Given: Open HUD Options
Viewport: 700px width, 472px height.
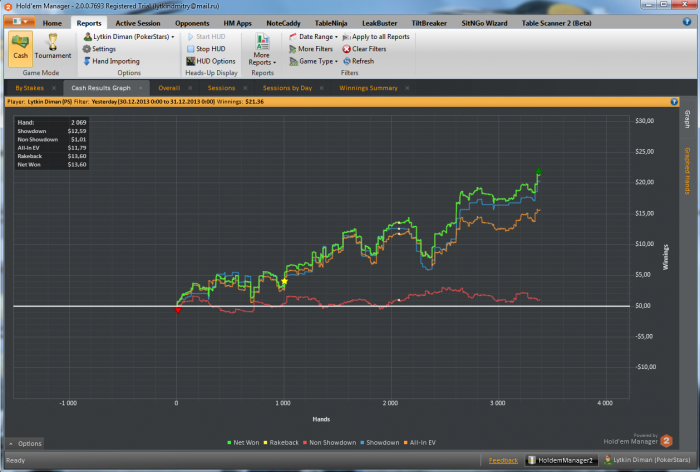Looking at the screenshot, I should [x=211, y=61].
